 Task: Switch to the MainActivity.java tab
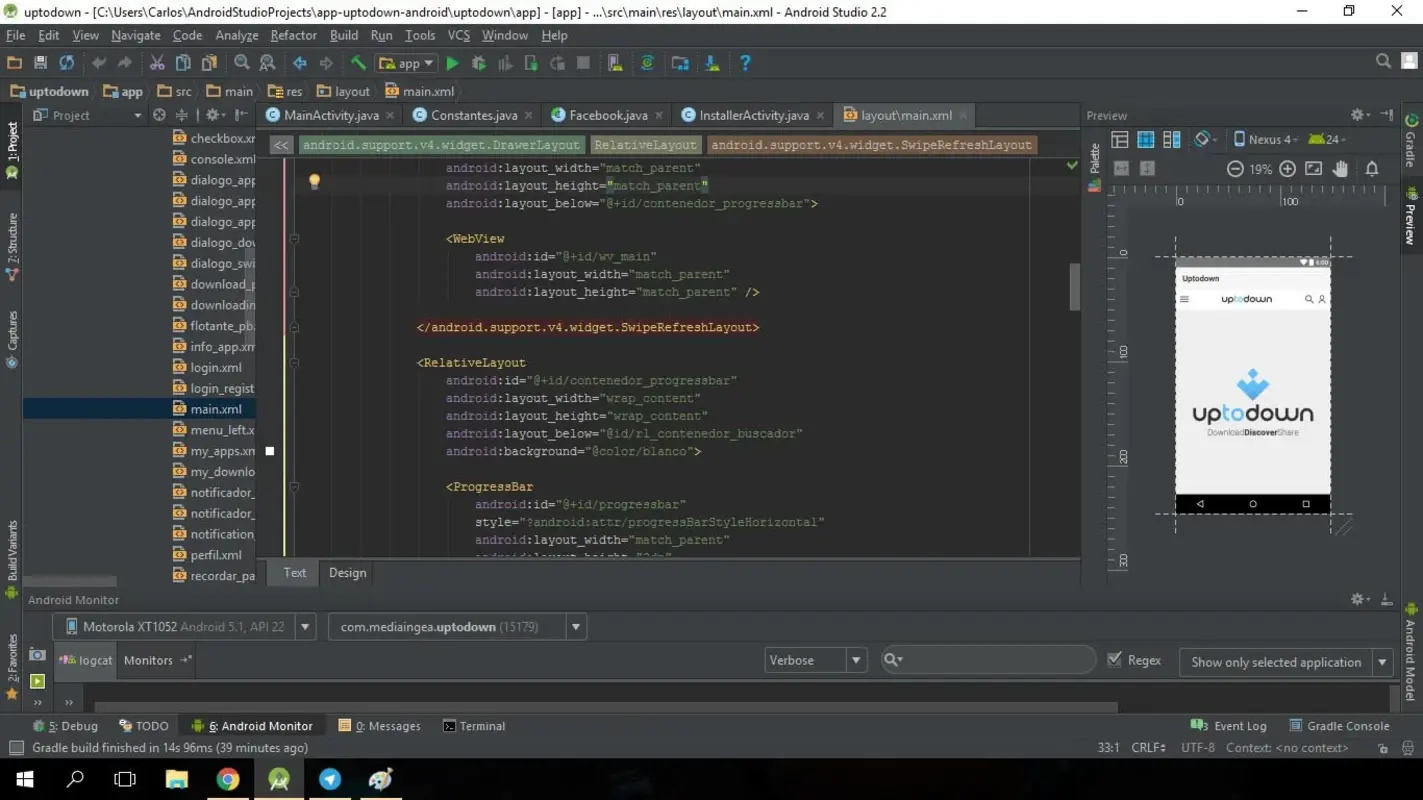[333, 115]
